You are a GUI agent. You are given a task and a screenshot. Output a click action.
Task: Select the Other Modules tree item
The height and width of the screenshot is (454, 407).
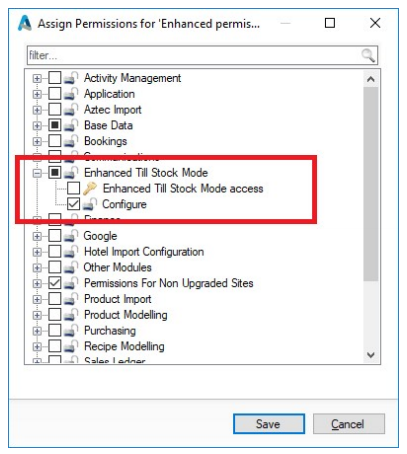[x=117, y=267]
